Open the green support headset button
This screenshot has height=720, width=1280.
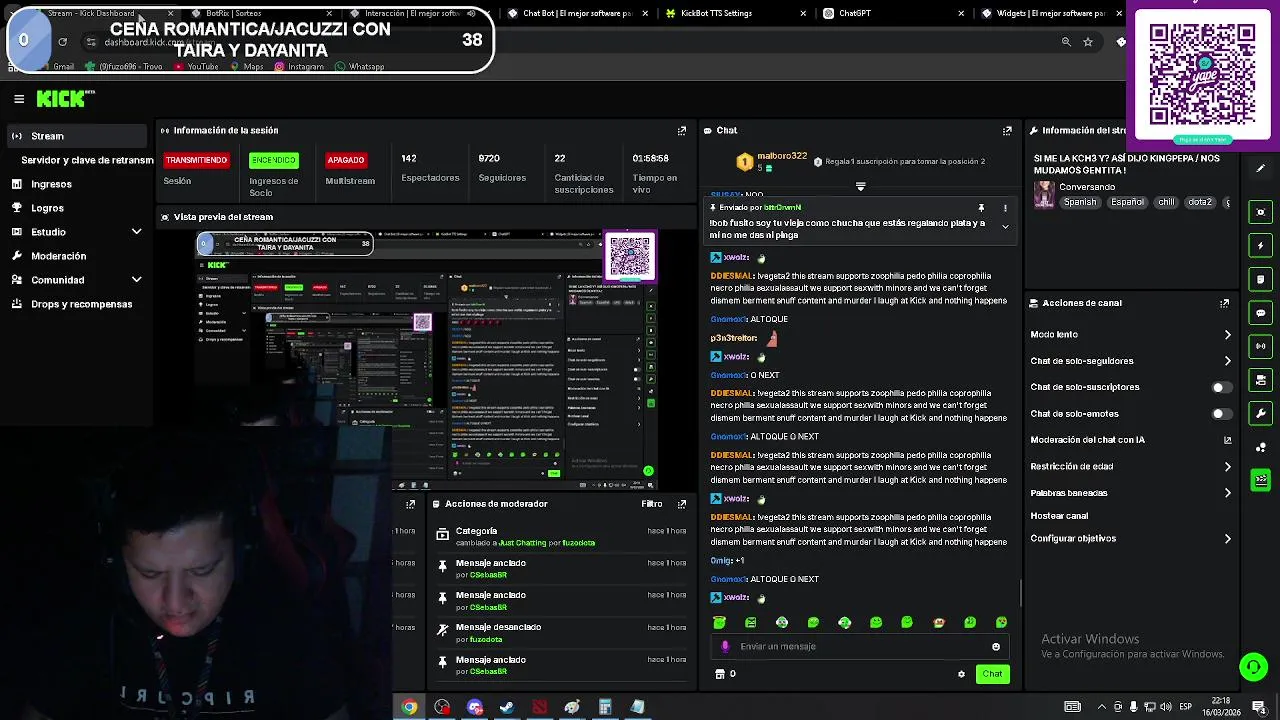pos(1253,666)
